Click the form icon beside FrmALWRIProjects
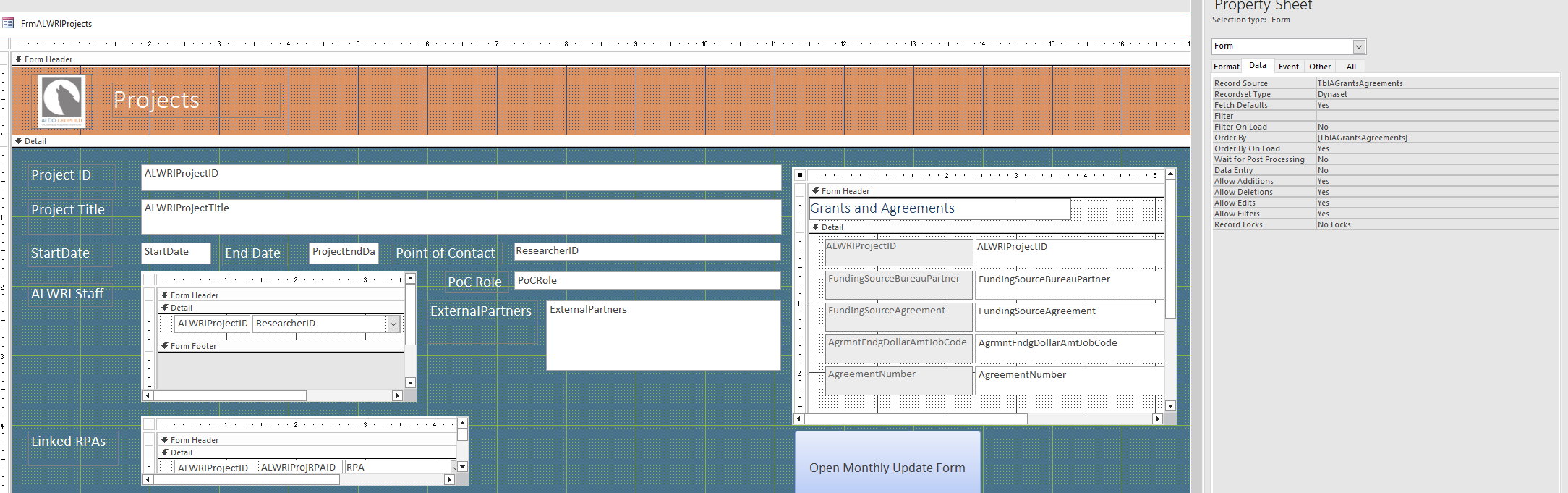 [x=8, y=23]
